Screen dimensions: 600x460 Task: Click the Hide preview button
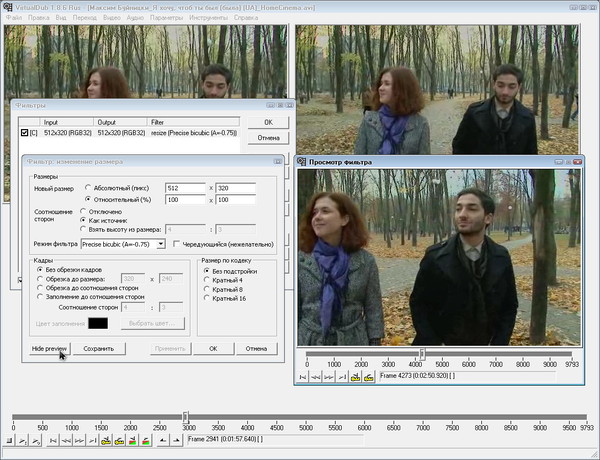49,349
